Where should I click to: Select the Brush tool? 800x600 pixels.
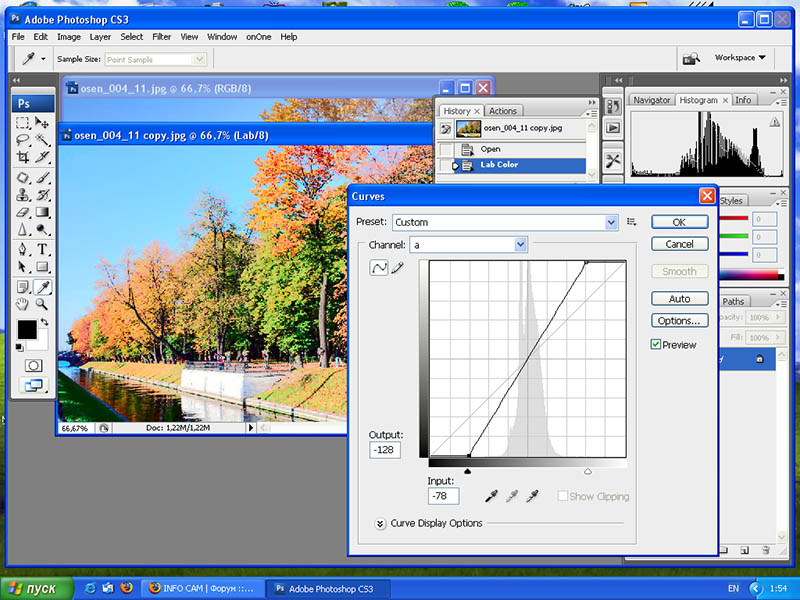tap(42, 178)
